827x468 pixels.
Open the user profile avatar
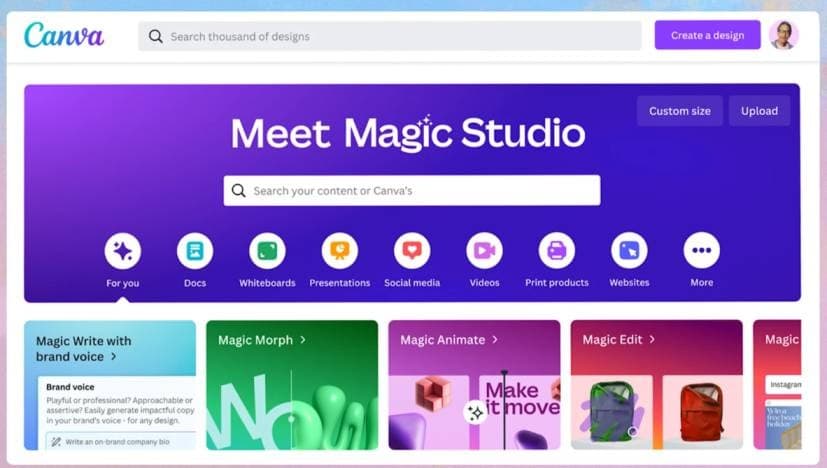[x=784, y=35]
